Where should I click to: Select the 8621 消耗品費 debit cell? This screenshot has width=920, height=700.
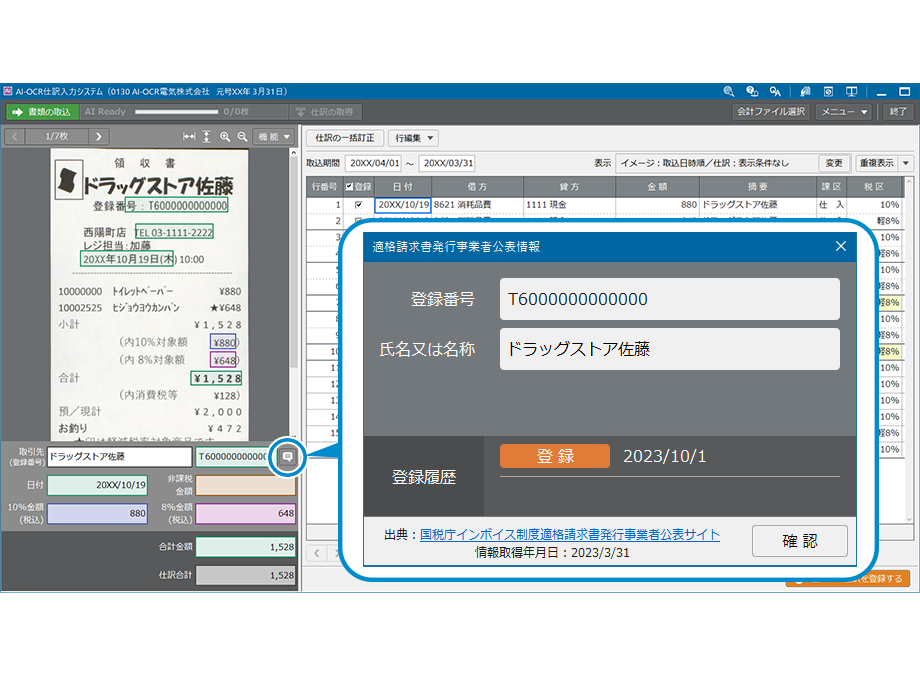point(478,205)
